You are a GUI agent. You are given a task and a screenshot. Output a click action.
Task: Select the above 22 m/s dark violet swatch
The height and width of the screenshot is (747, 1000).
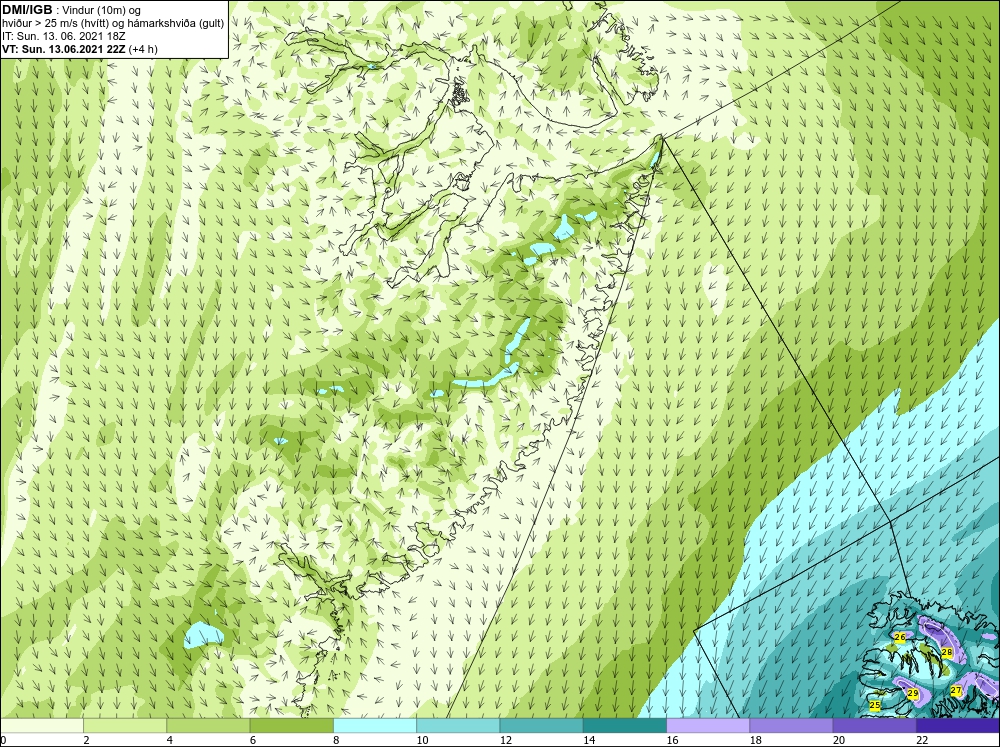click(957, 726)
